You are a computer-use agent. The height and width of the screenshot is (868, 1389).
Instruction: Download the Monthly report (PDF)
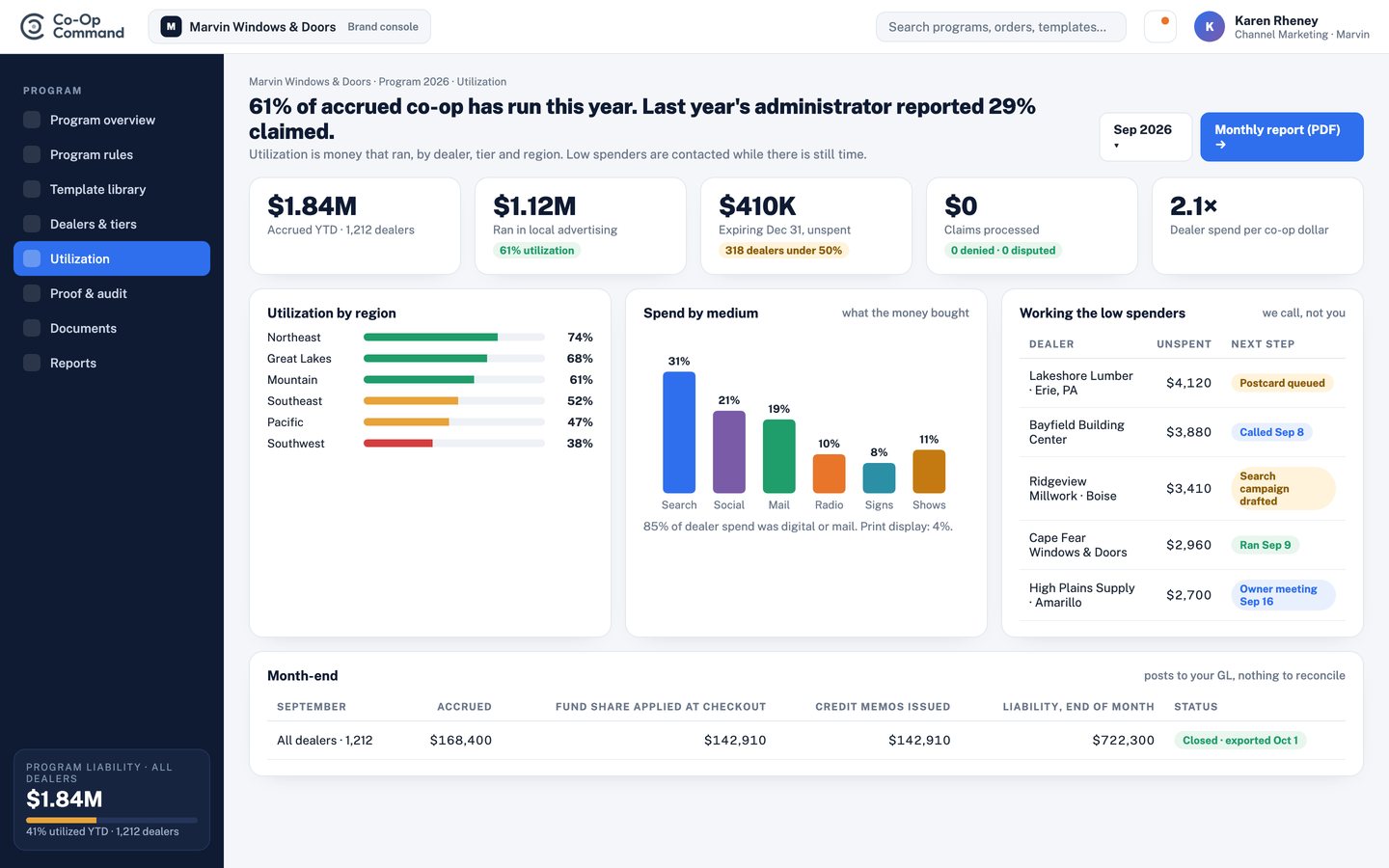click(1282, 137)
